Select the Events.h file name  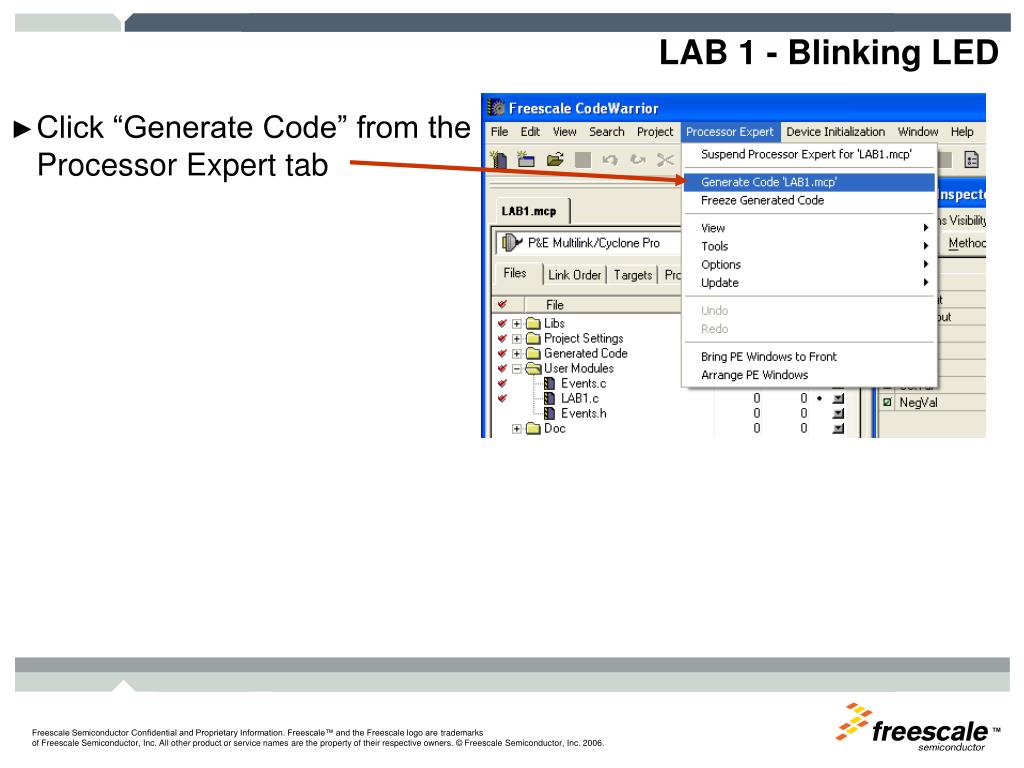(x=583, y=413)
